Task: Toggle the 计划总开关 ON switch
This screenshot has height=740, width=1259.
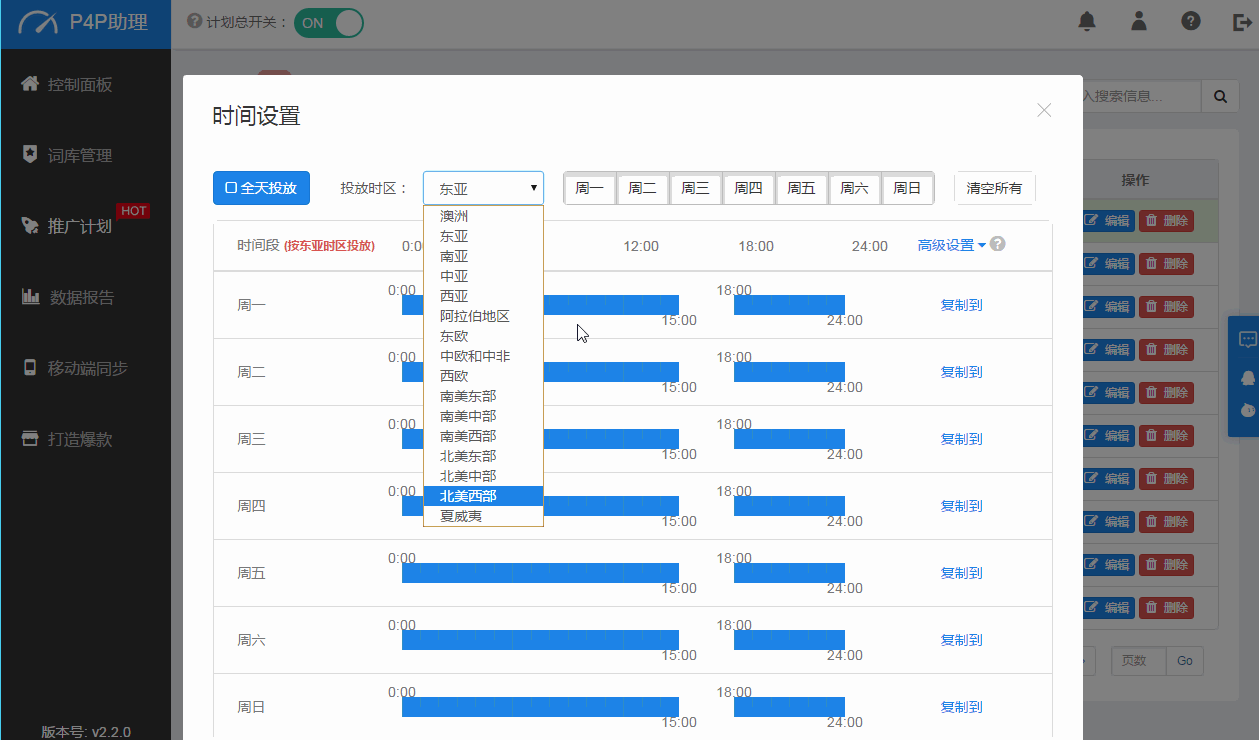Action: [328, 23]
